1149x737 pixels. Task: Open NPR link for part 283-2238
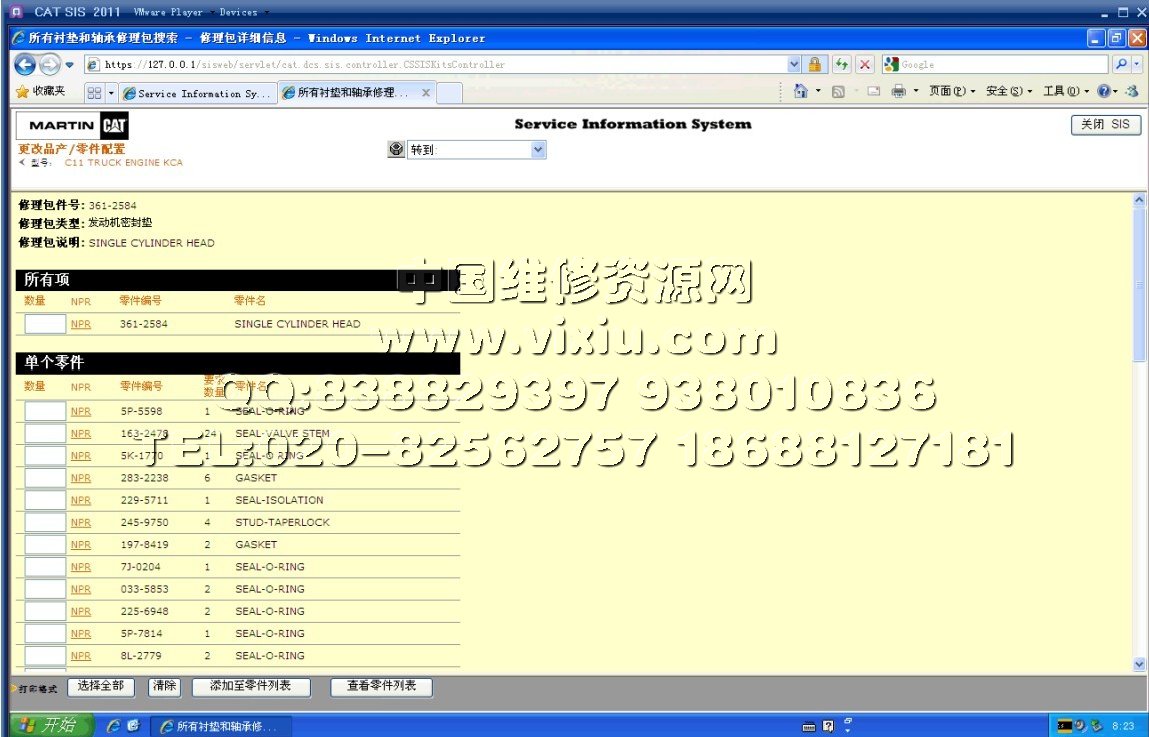click(x=80, y=478)
